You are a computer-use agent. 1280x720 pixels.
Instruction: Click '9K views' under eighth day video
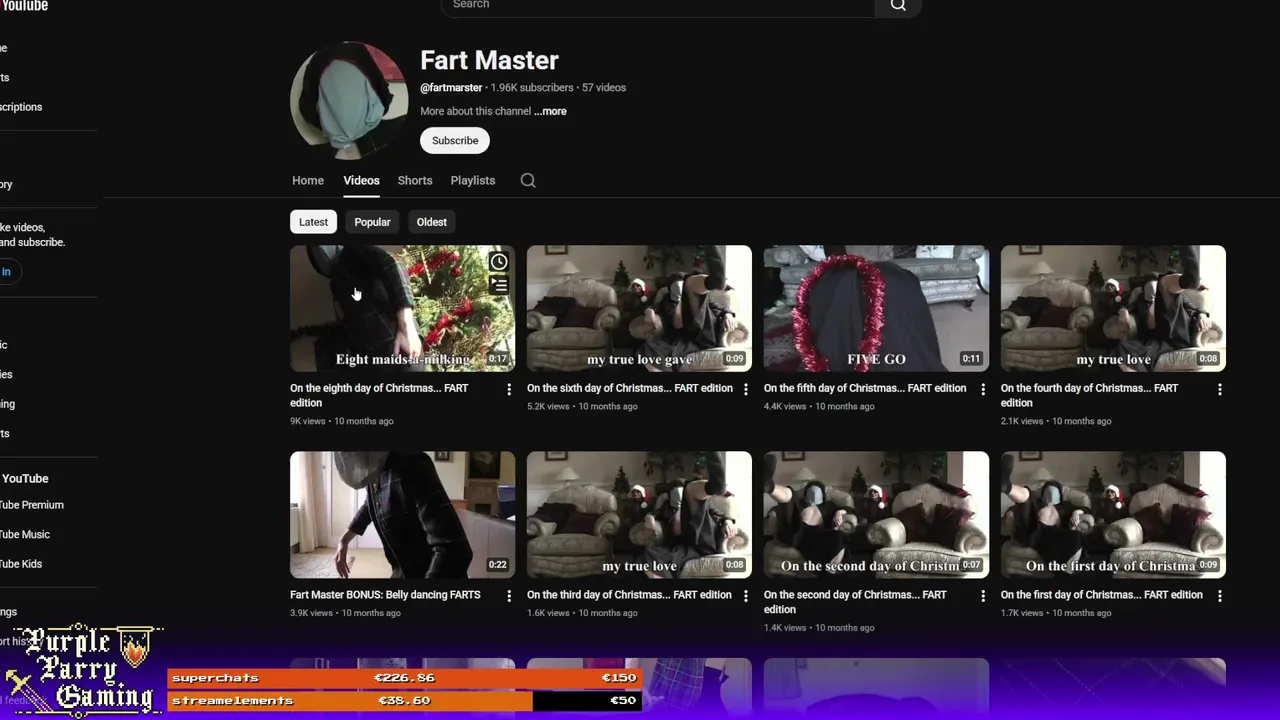click(308, 421)
